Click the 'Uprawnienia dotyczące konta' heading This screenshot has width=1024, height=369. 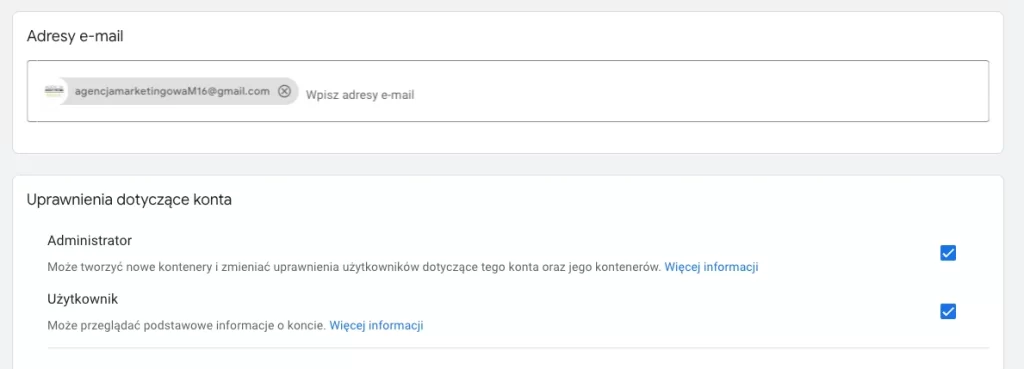click(129, 200)
